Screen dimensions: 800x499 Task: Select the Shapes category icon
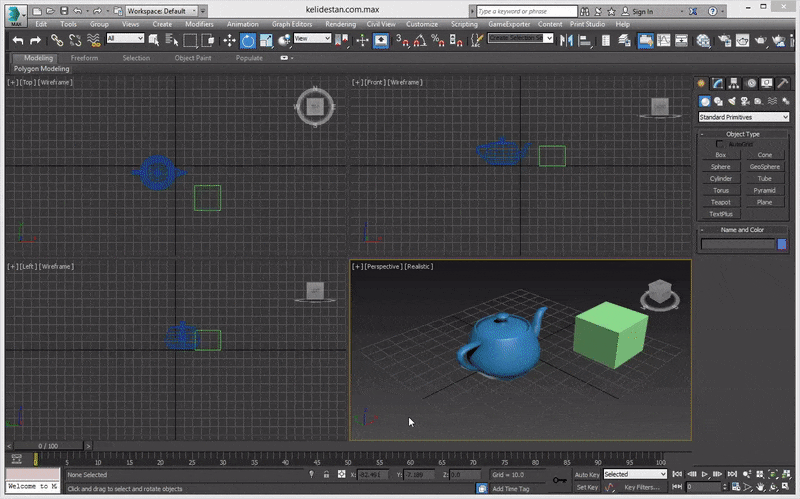point(718,102)
